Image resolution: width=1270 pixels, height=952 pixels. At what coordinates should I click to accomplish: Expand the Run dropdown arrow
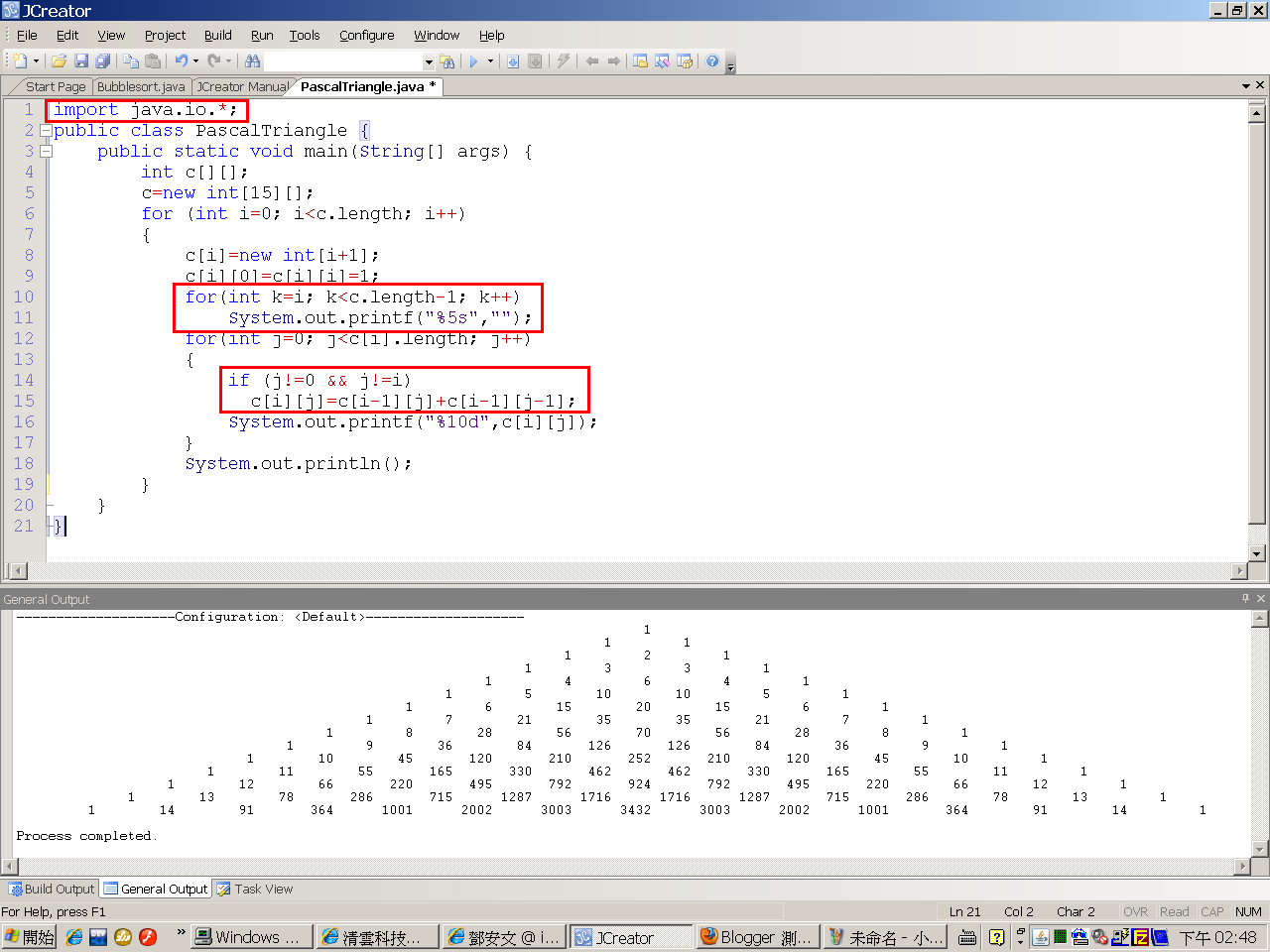point(490,61)
